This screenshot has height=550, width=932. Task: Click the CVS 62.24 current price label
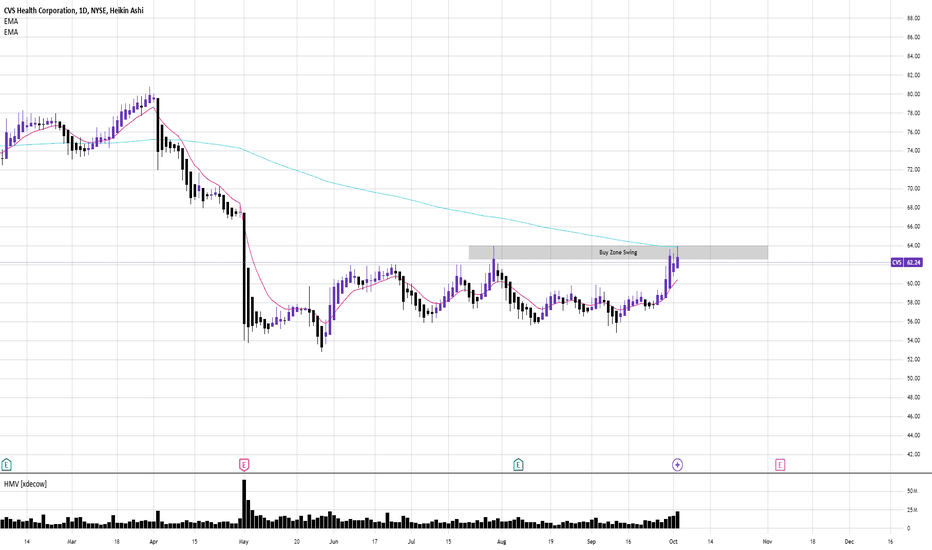point(906,262)
